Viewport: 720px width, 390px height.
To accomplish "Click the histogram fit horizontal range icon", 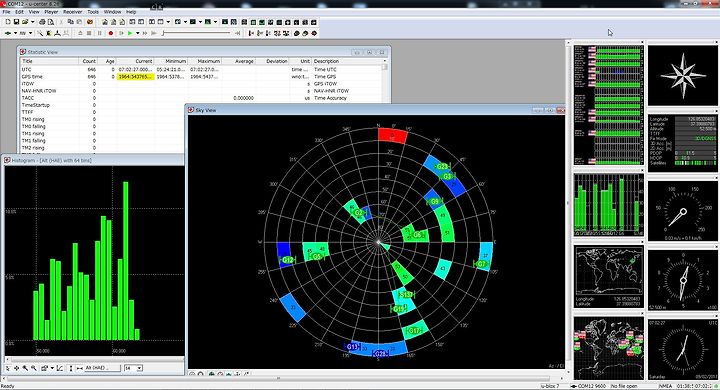I will (x=80, y=368).
